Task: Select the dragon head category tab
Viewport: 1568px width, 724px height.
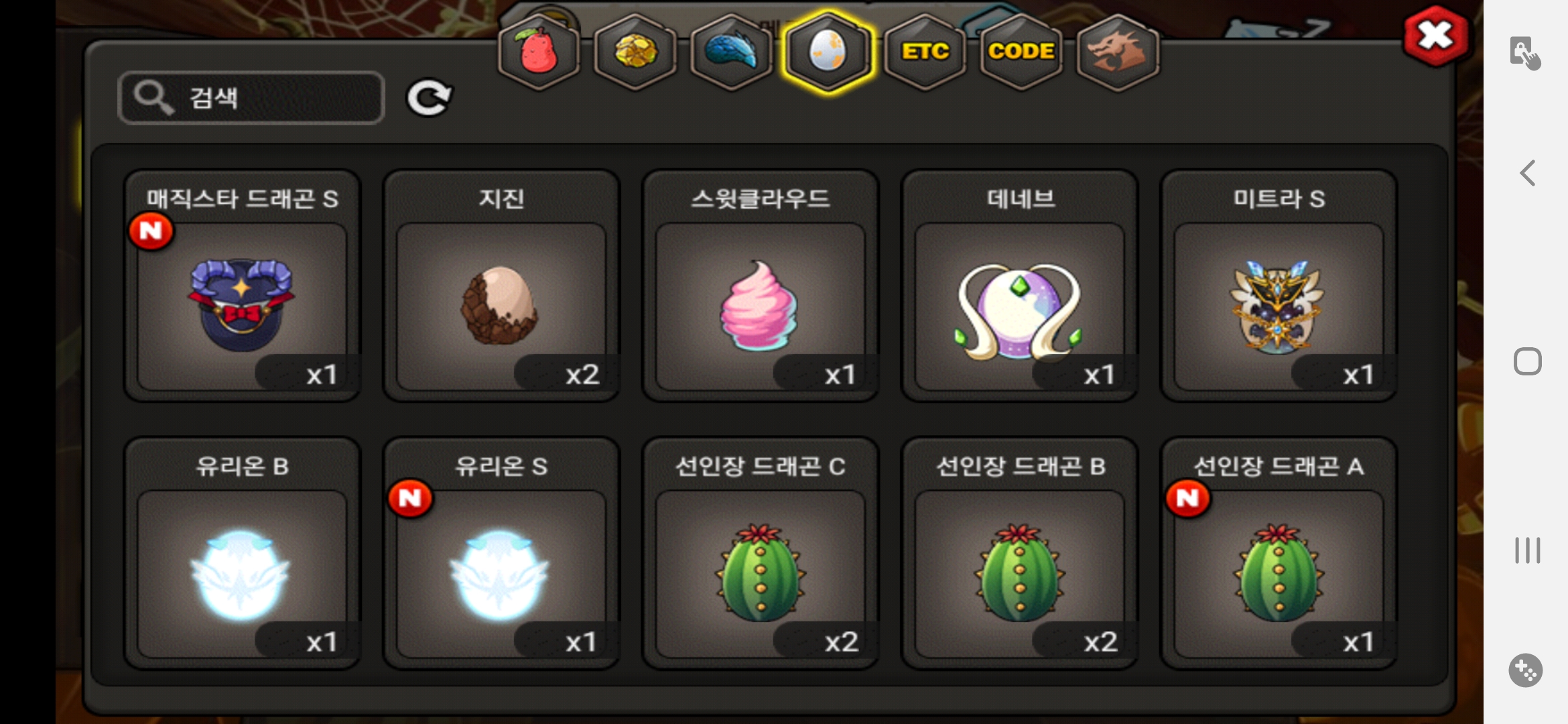Action: (1118, 52)
